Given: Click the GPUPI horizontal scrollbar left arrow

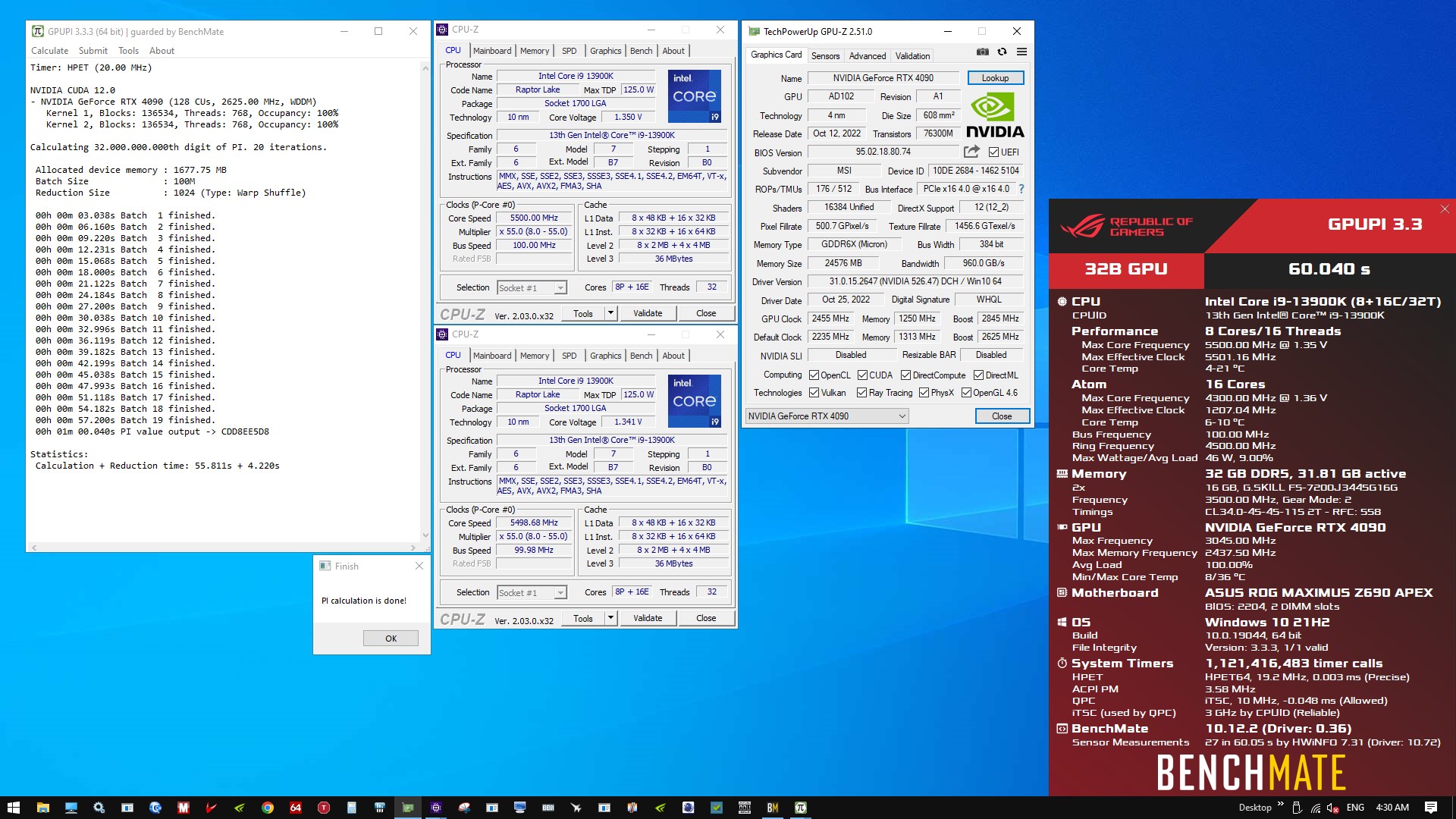Looking at the screenshot, I should (x=34, y=547).
